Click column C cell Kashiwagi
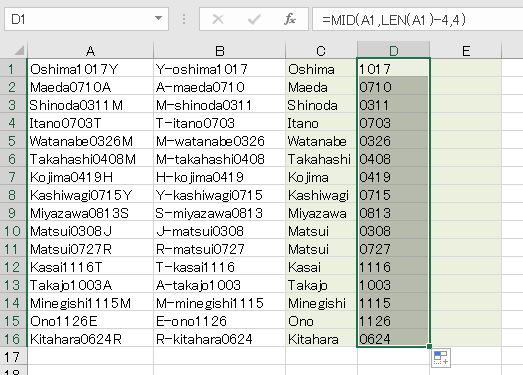 tap(321, 195)
